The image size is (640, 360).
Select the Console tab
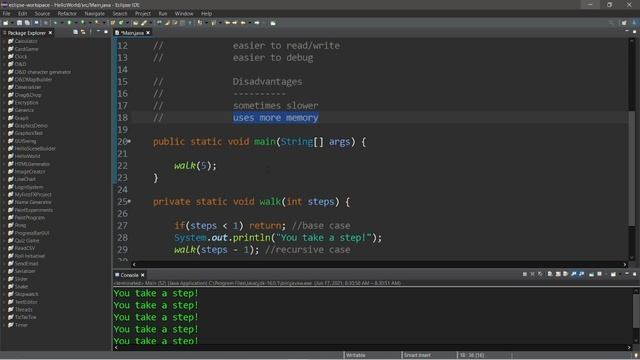(129, 275)
